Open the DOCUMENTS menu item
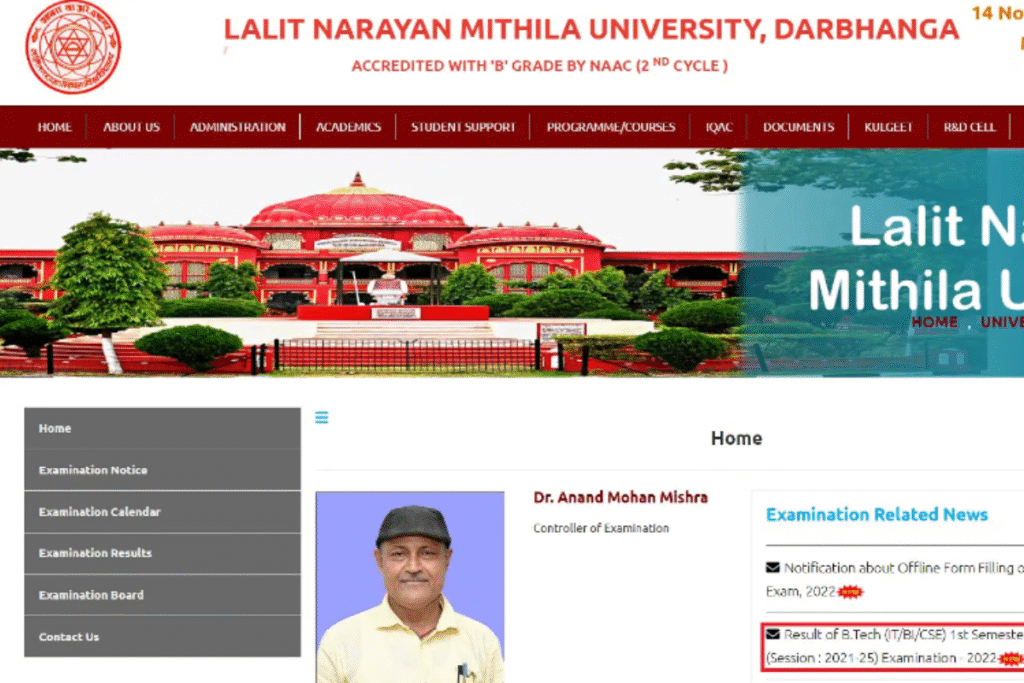Screen dimensions: 1024x683 [798, 127]
